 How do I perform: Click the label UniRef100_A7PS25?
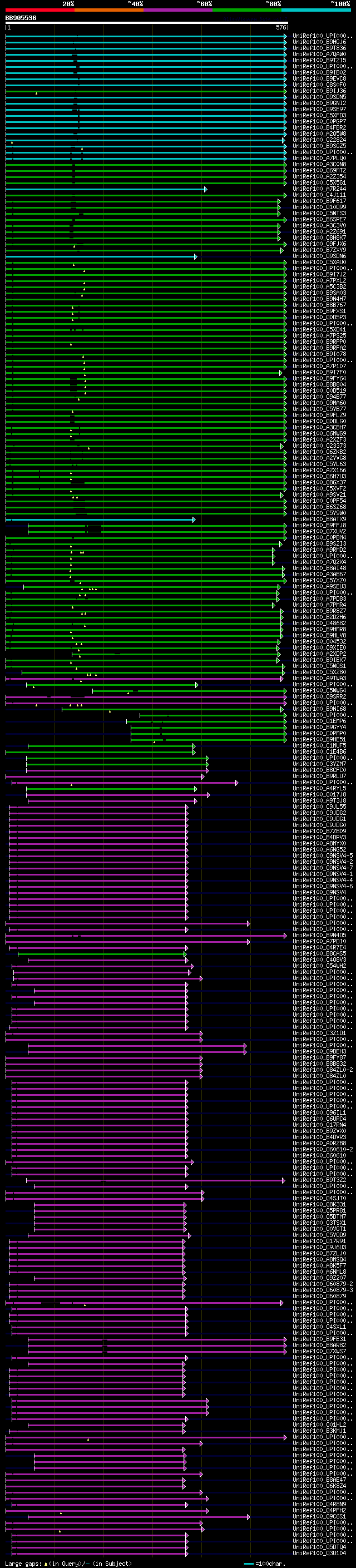(319, 335)
